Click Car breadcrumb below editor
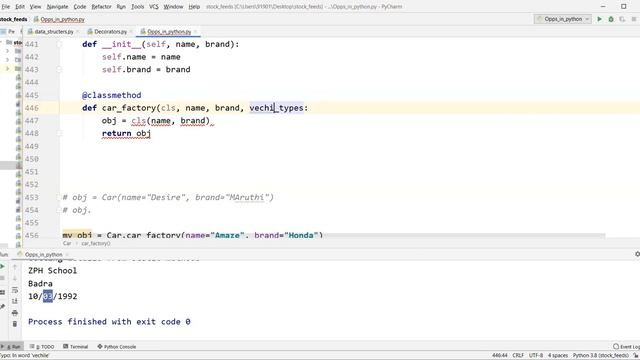The image size is (640, 360). (67, 243)
